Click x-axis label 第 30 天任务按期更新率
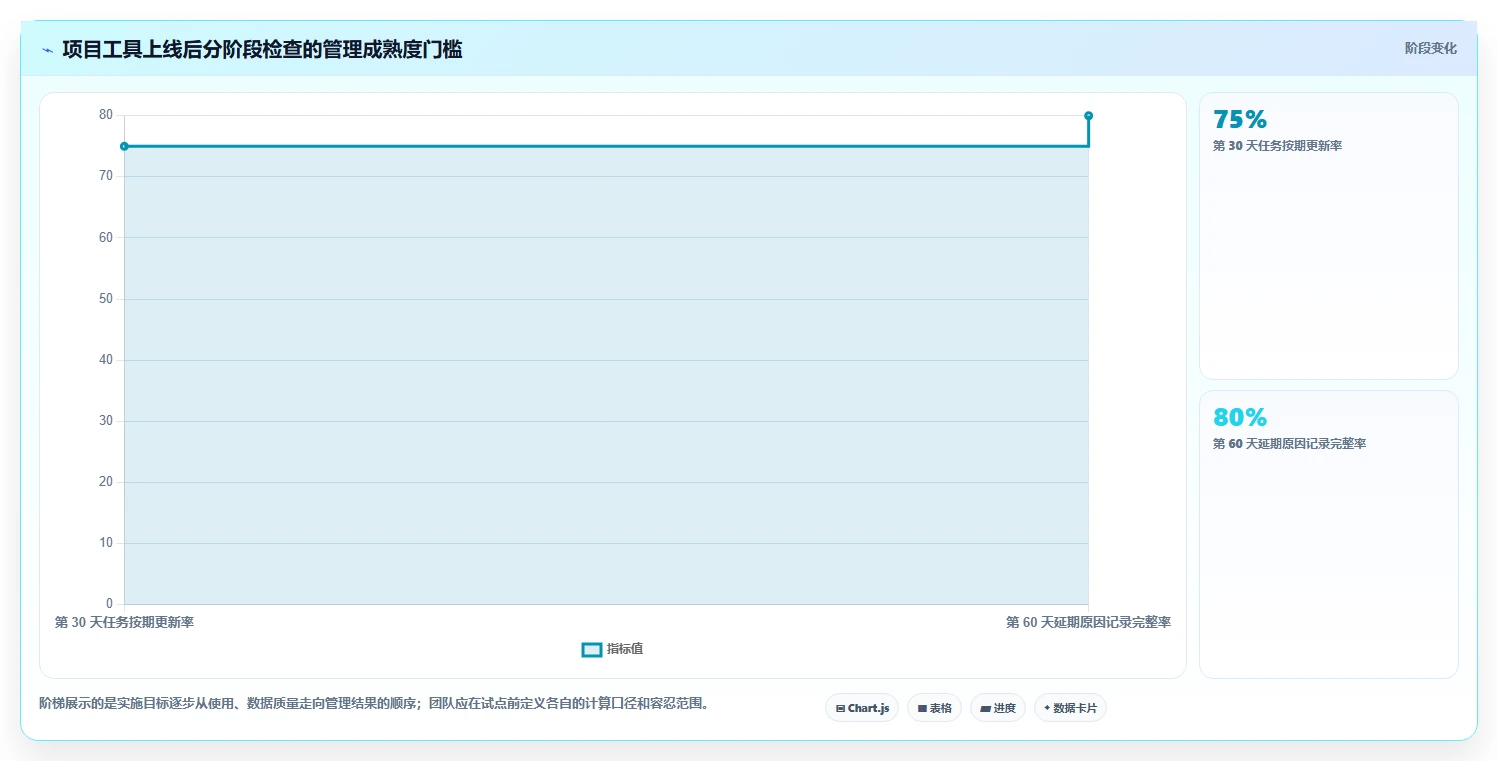1498x761 pixels. click(124, 622)
